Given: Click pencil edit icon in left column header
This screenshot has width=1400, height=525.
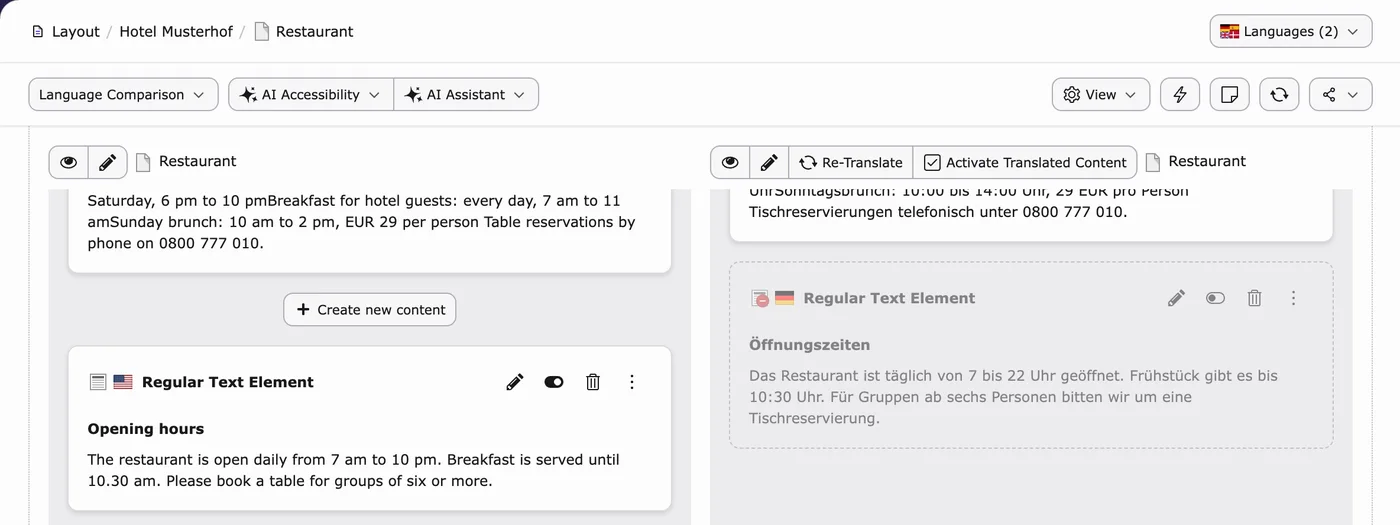Looking at the screenshot, I should coord(107,162).
